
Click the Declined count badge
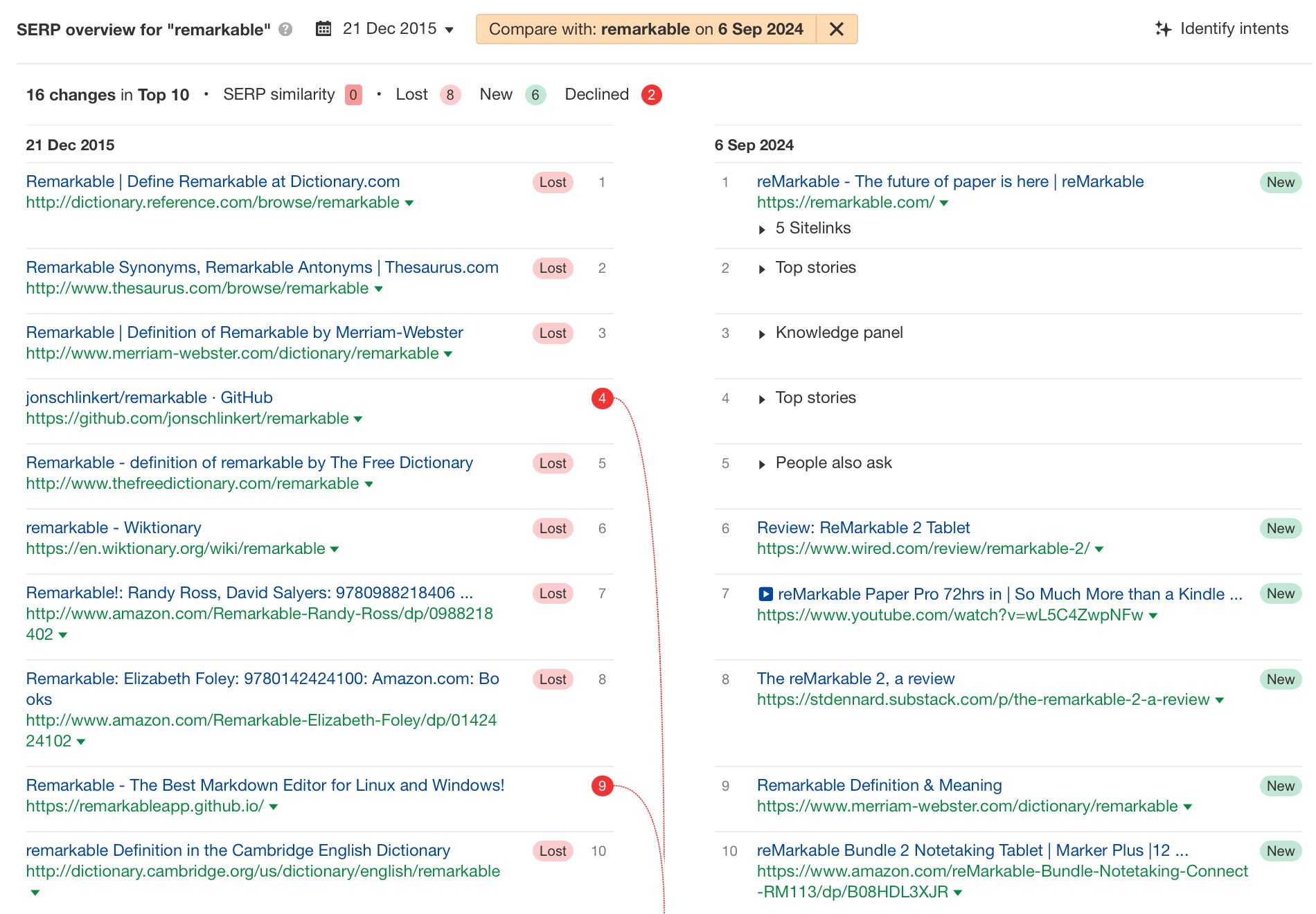pos(651,94)
